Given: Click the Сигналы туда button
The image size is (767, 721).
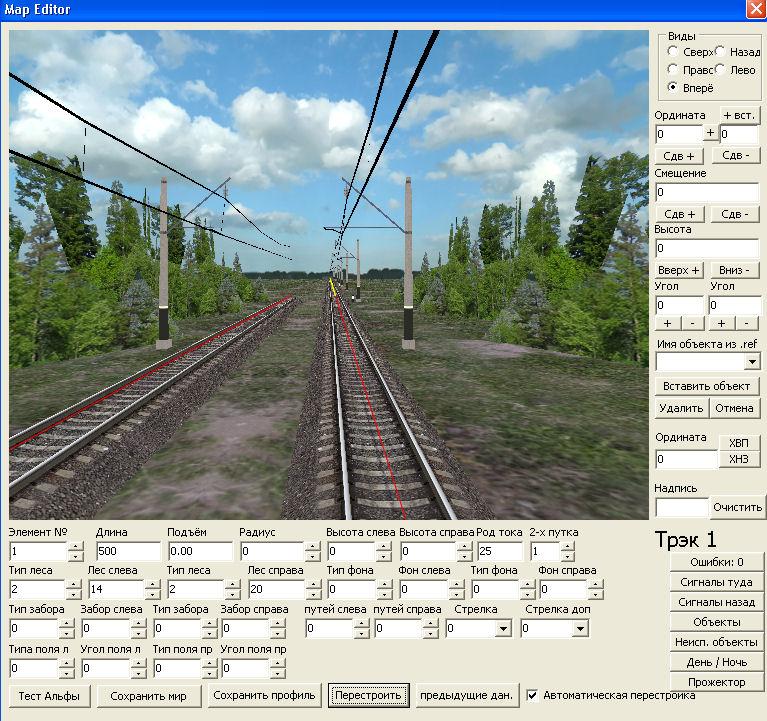Looking at the screenshot, I should (716, 581).
